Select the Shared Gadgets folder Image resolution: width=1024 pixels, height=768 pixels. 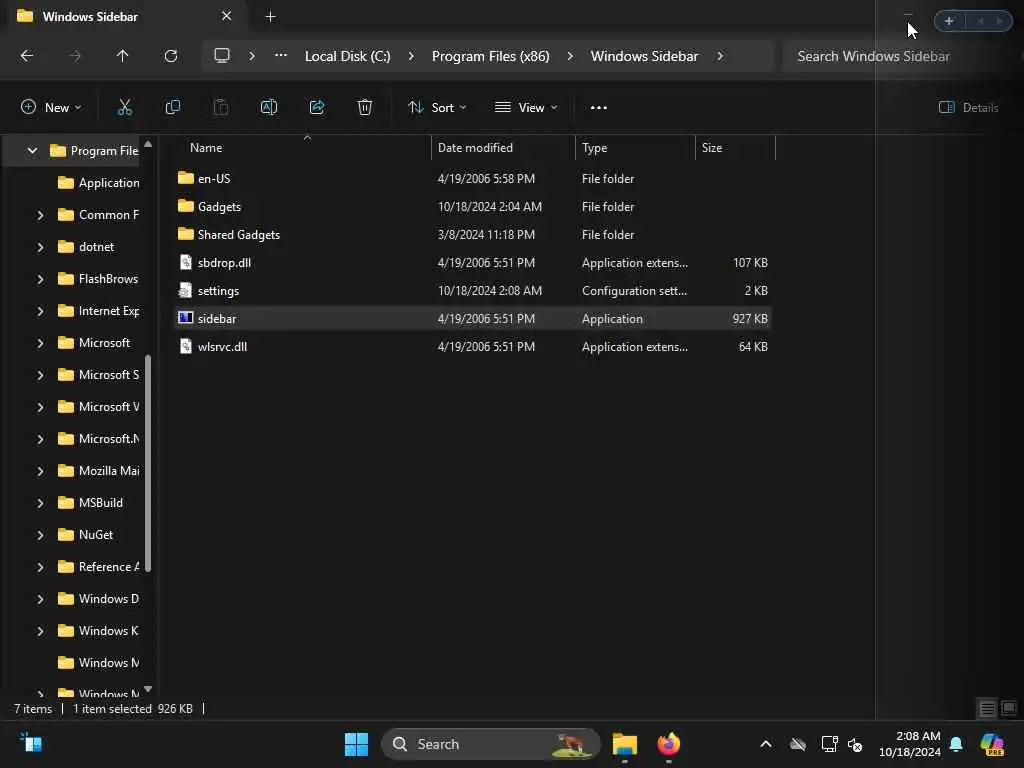[x=473, y=234]
